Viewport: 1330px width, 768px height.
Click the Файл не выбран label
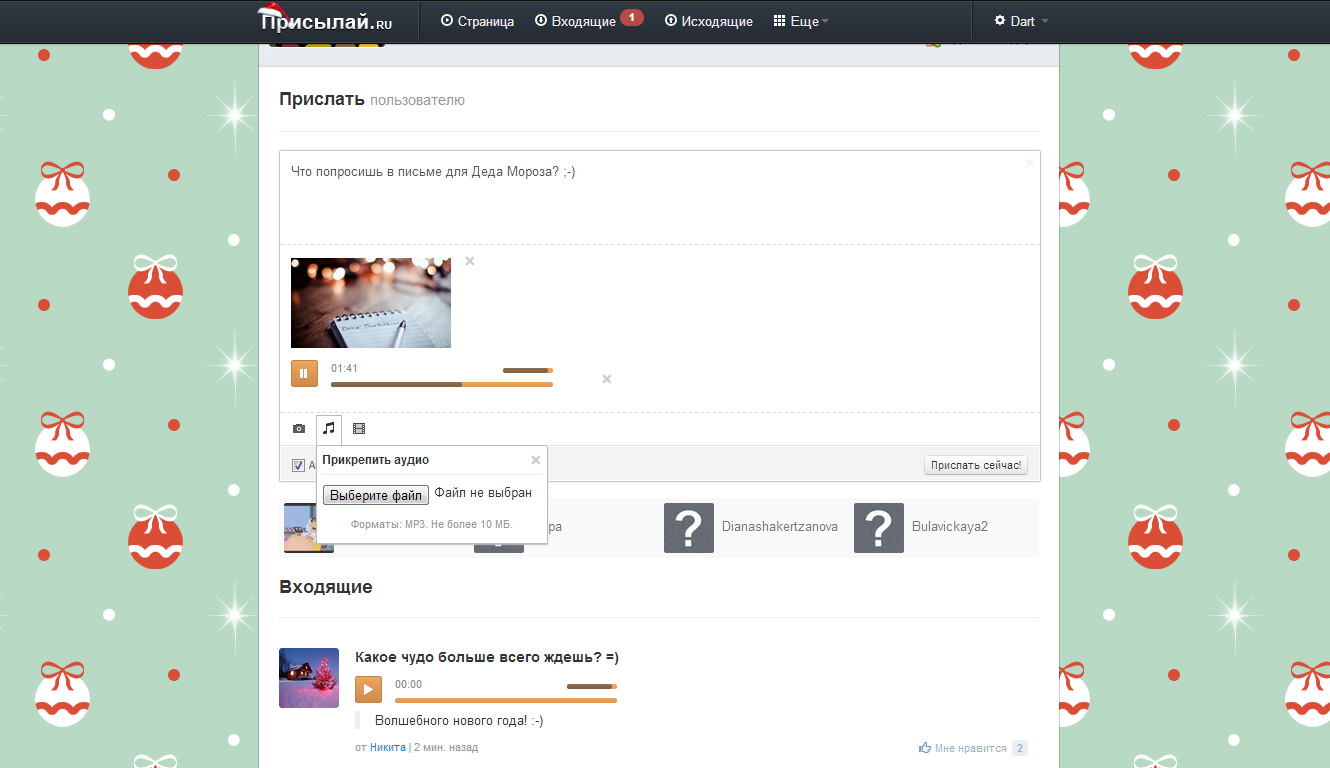pos(483,493)
